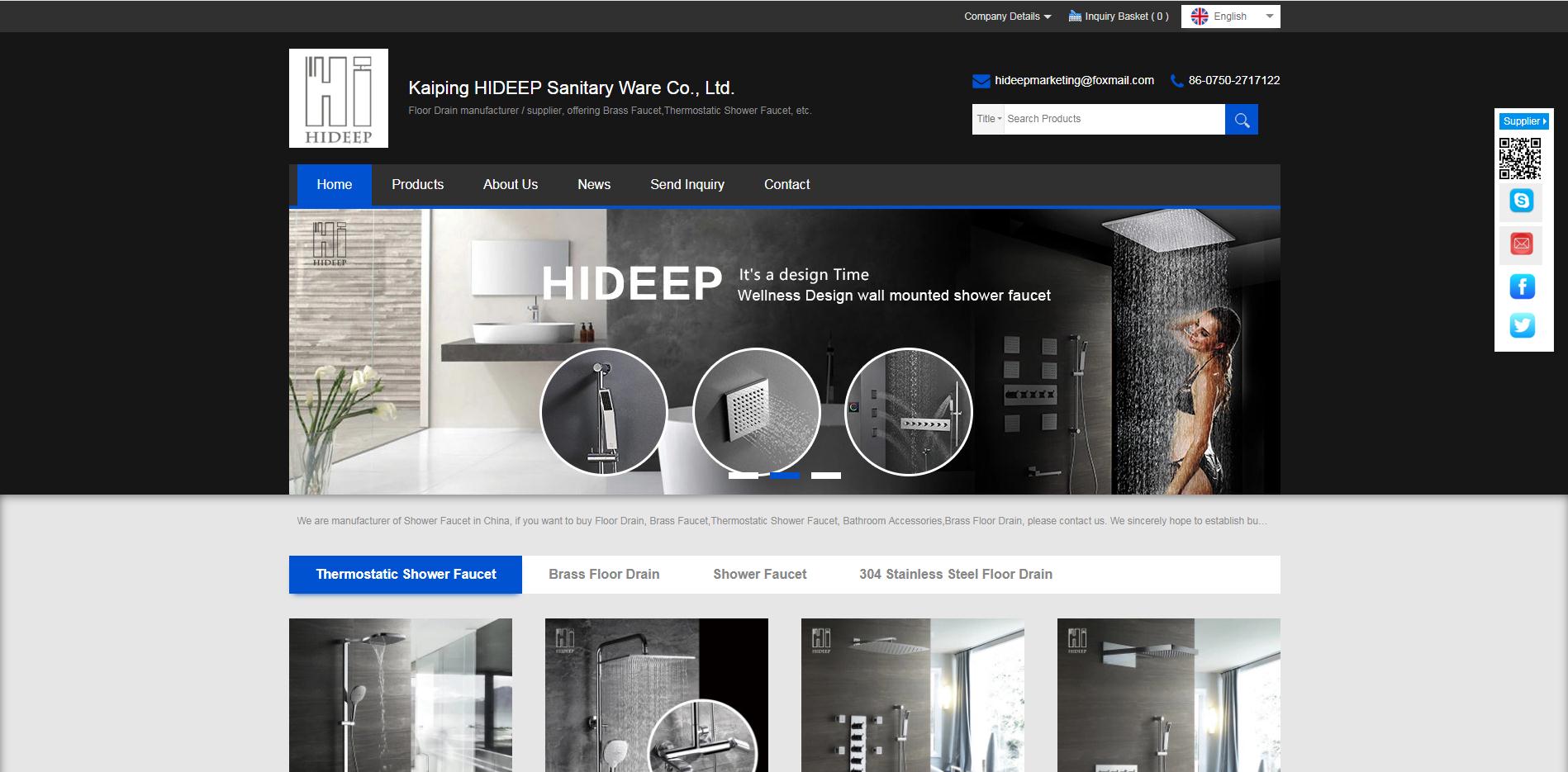Click the Search Products input field
1568x772 pixels.
click(x=1113, y=119)
